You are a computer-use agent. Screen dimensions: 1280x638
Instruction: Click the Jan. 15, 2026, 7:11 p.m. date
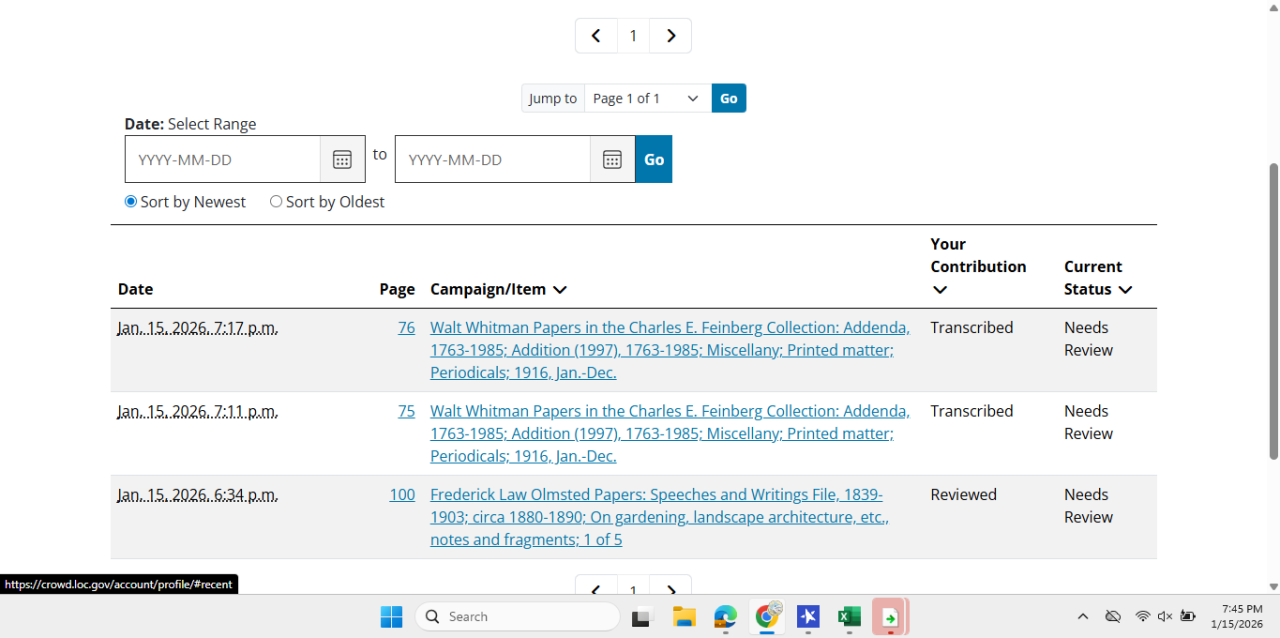198,411
